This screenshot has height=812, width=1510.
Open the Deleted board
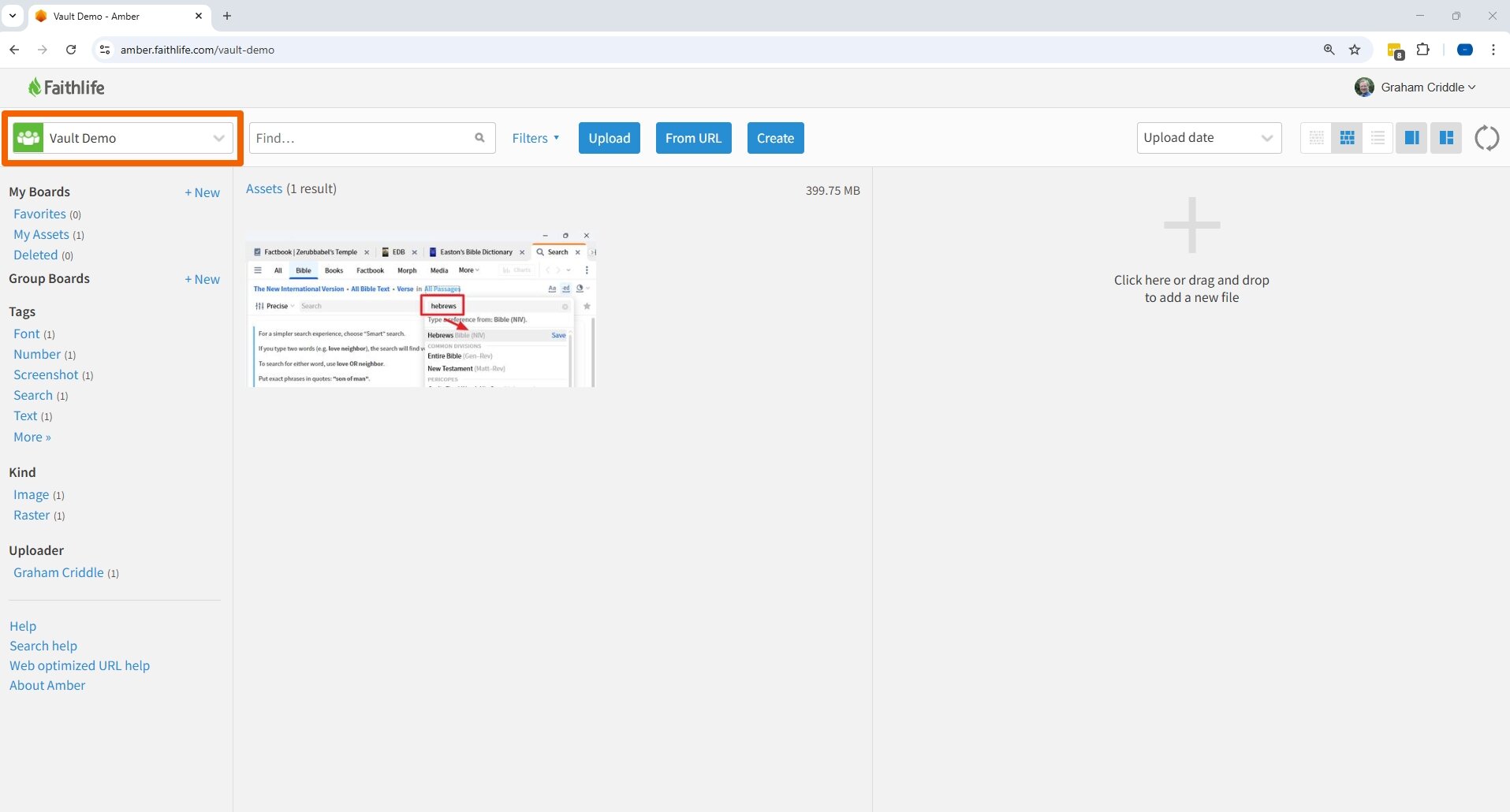pyautogui.click(x=35, y=255)
